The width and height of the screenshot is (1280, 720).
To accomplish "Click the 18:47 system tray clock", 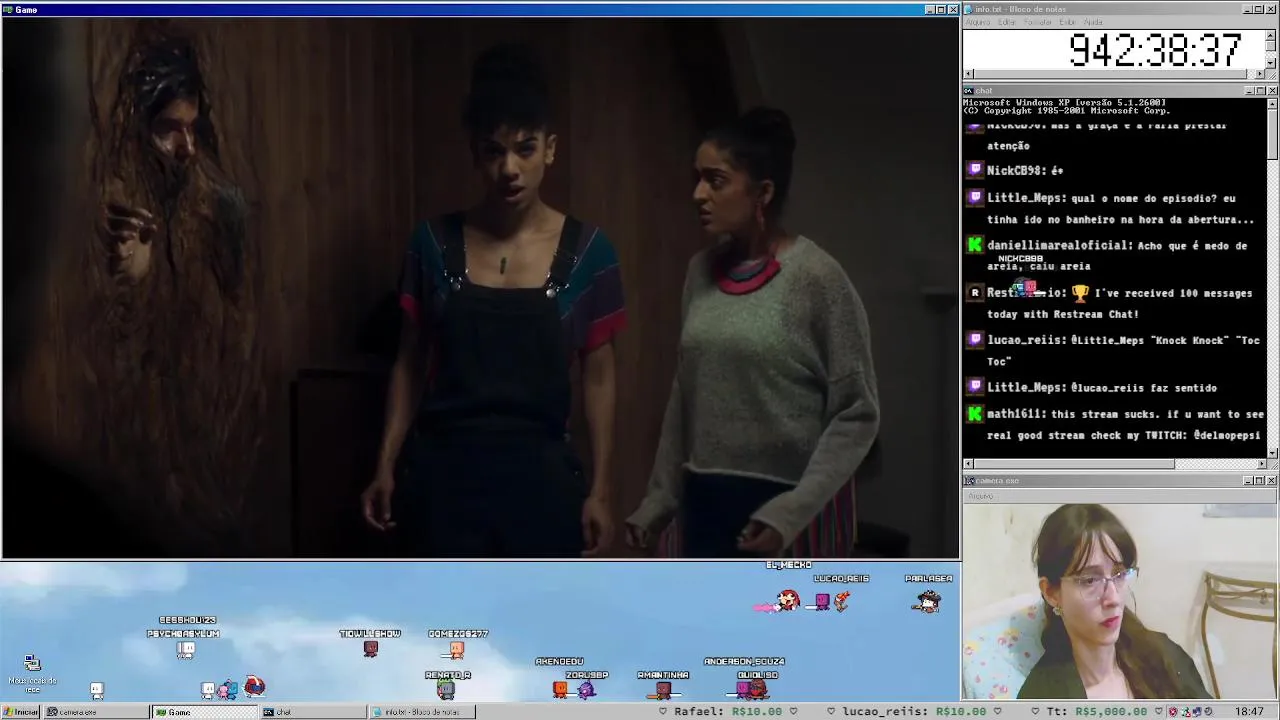I will tap(1249, 712).
